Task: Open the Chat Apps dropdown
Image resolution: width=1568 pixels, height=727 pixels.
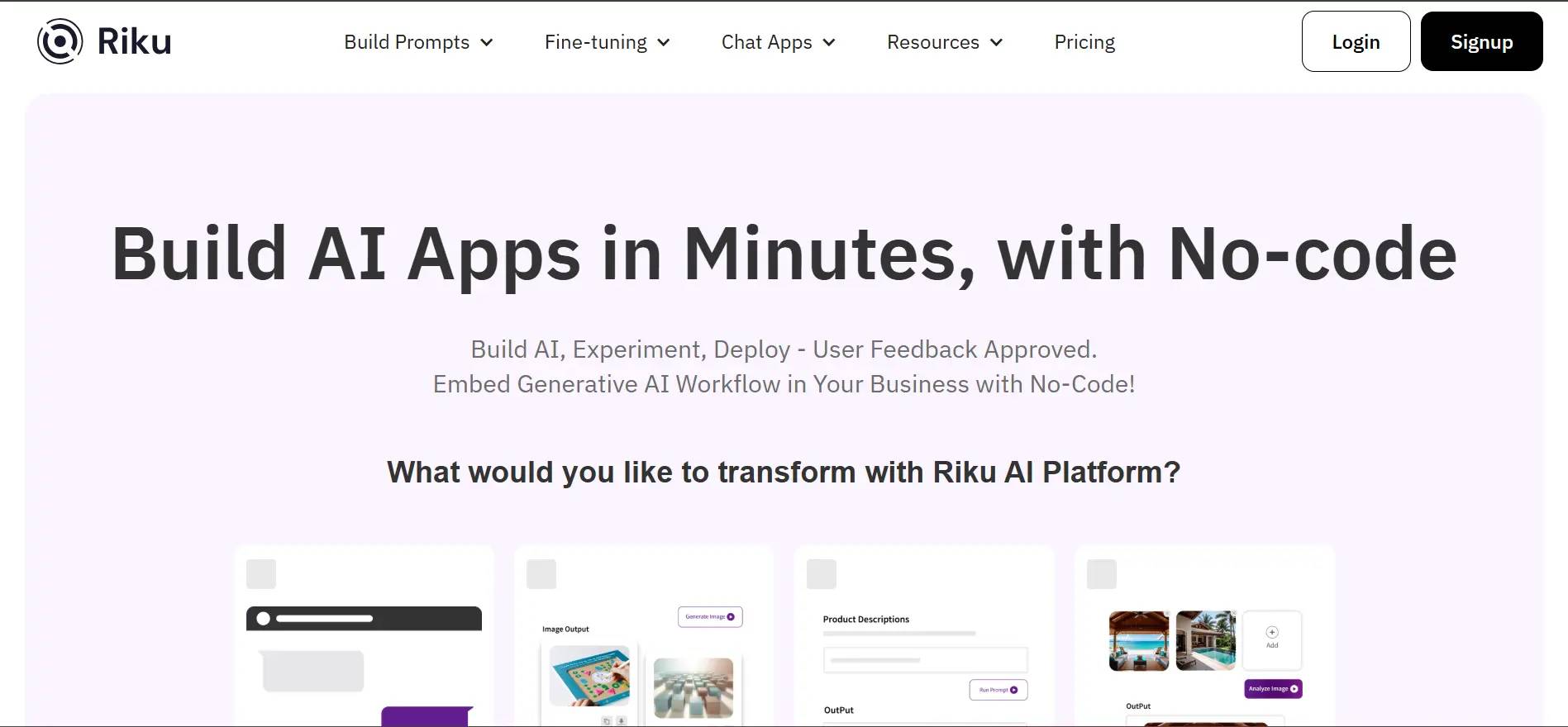Action: (x=778, y=42)
